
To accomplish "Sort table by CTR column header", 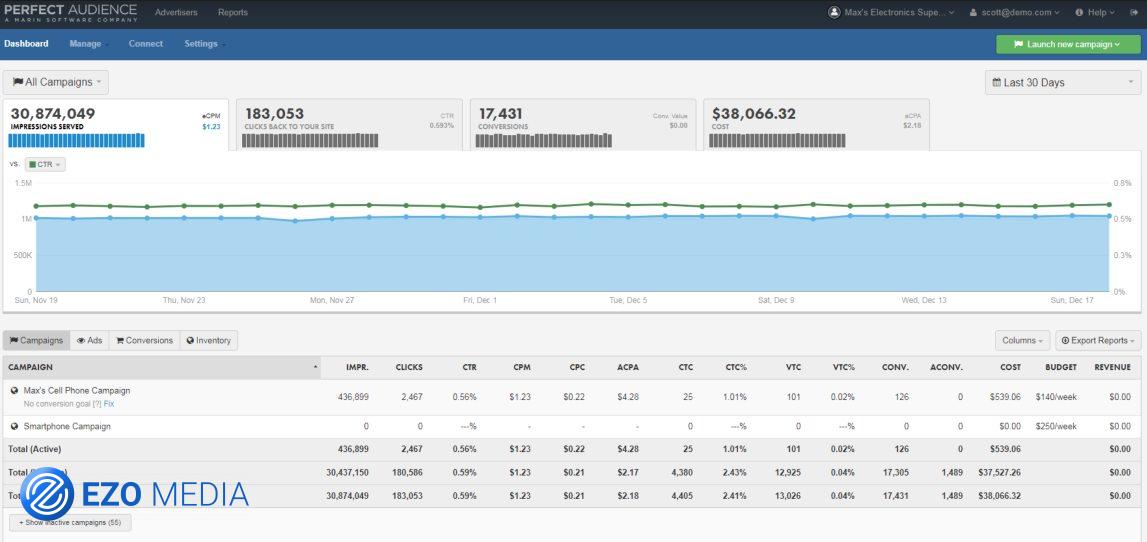I will pos(469,367).
